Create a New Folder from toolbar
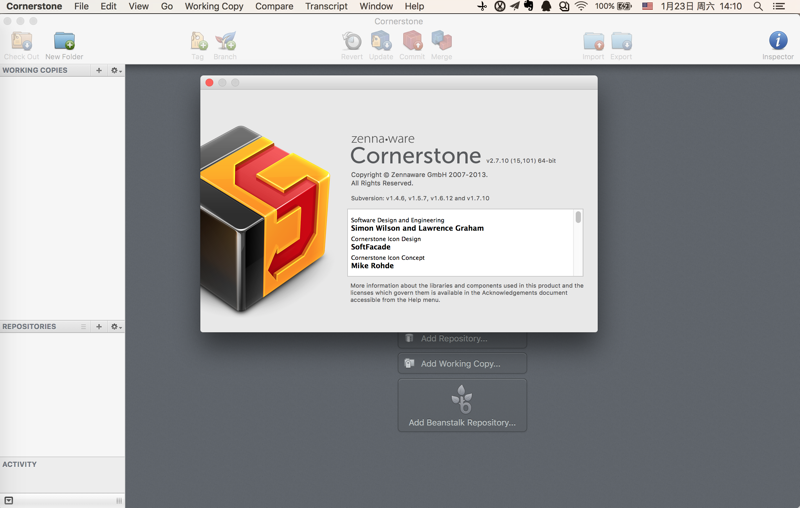The height and width of the screenshot is (508, 800). point(64,45)
